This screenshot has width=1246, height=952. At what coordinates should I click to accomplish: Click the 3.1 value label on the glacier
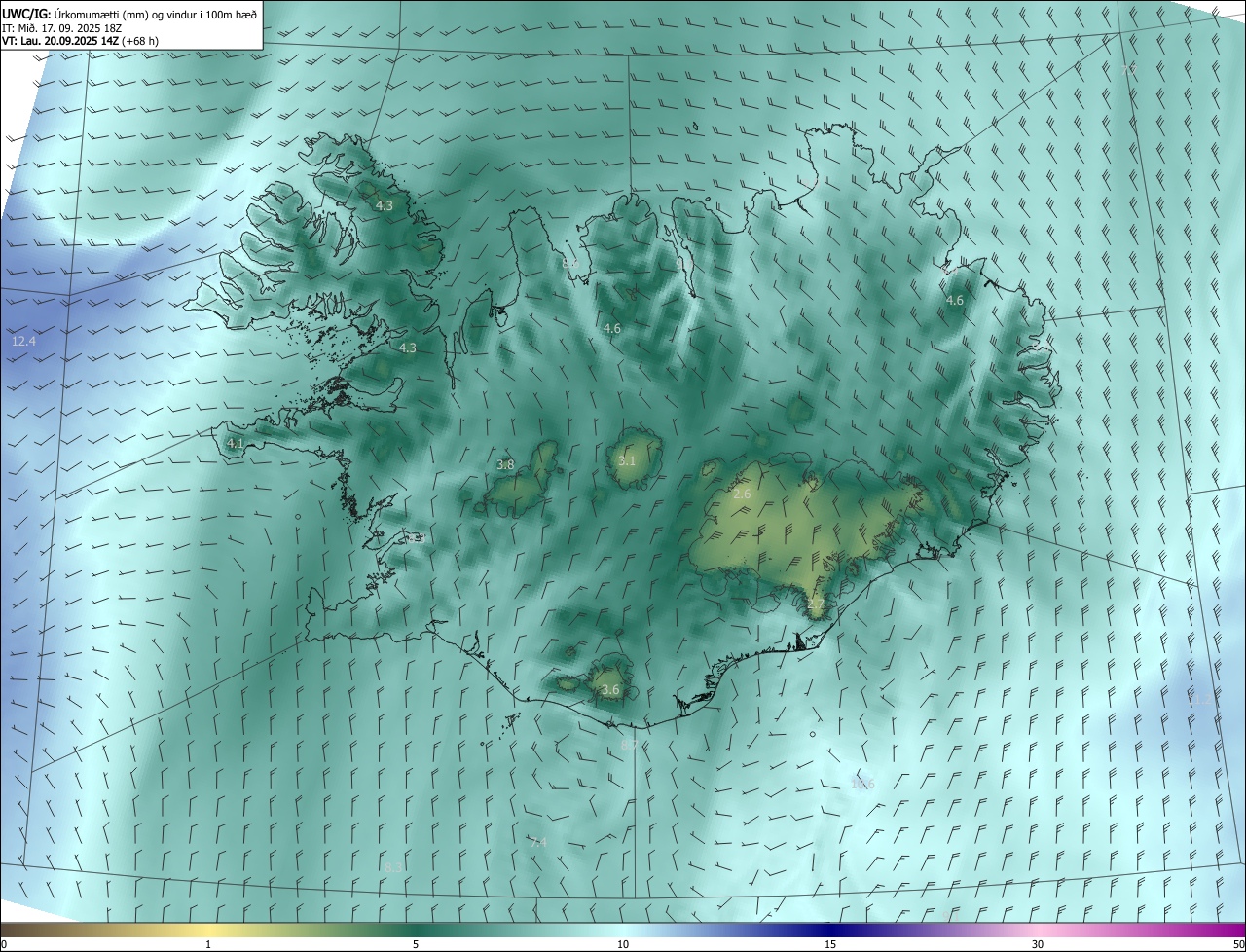click(626, 461)
